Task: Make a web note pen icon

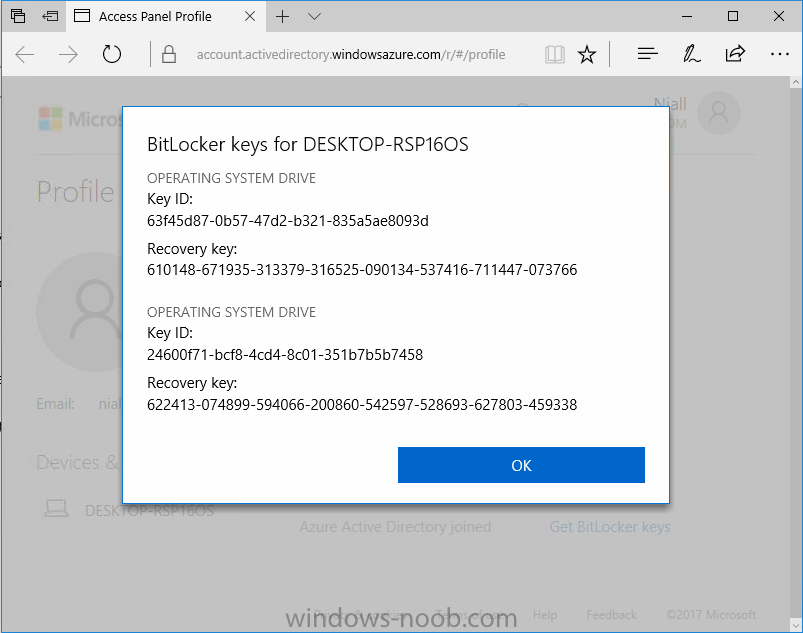Action: pos(691,54)
